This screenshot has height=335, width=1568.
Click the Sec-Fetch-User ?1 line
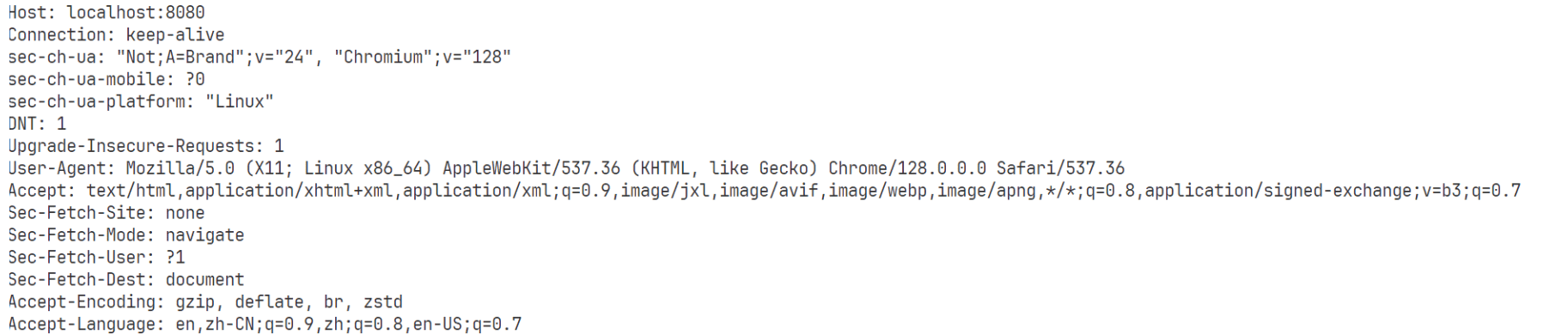96,258
